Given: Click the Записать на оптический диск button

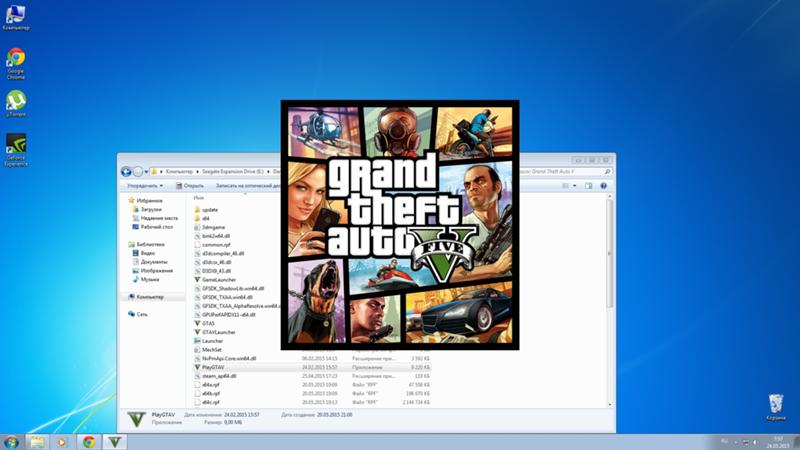Looking at the screenshot, I should click(248, 186).
